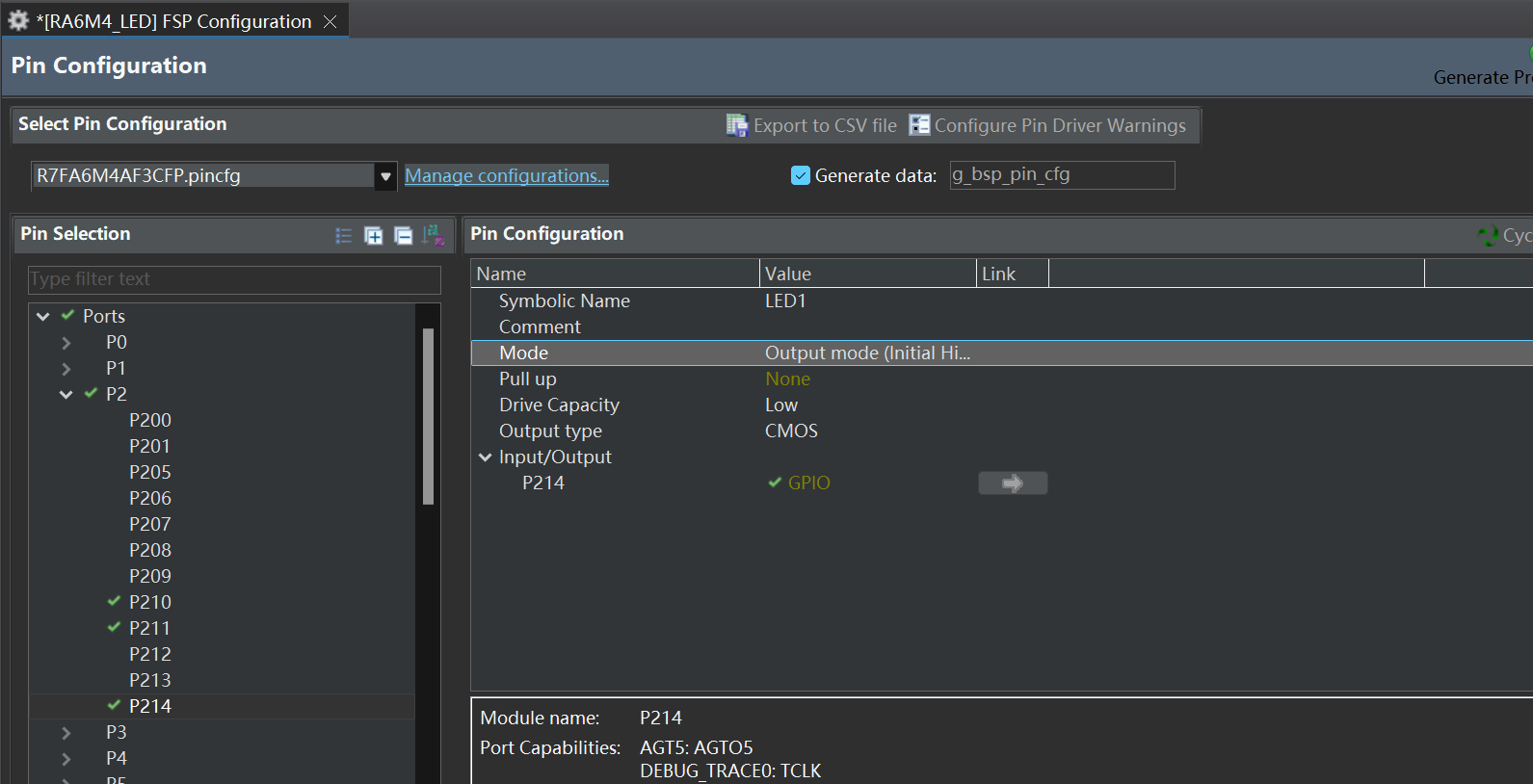This screenshot has width=1533, height=784.
Task: Select pin P205 in the tree
Action: [x=150, y=472]
